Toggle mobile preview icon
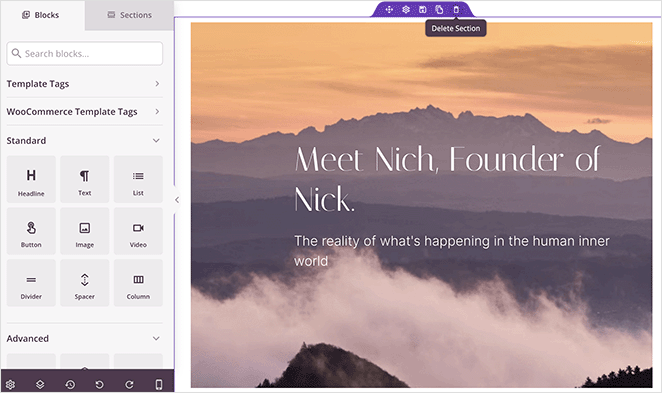This screenshot has width=662, height=393. coord(159,384)
